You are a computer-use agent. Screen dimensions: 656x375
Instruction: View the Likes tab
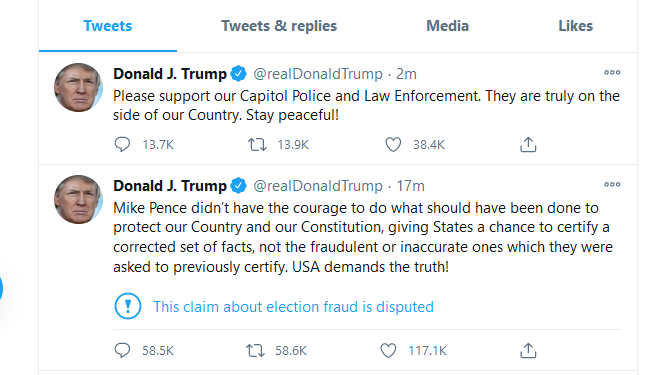tap(575, 26)
